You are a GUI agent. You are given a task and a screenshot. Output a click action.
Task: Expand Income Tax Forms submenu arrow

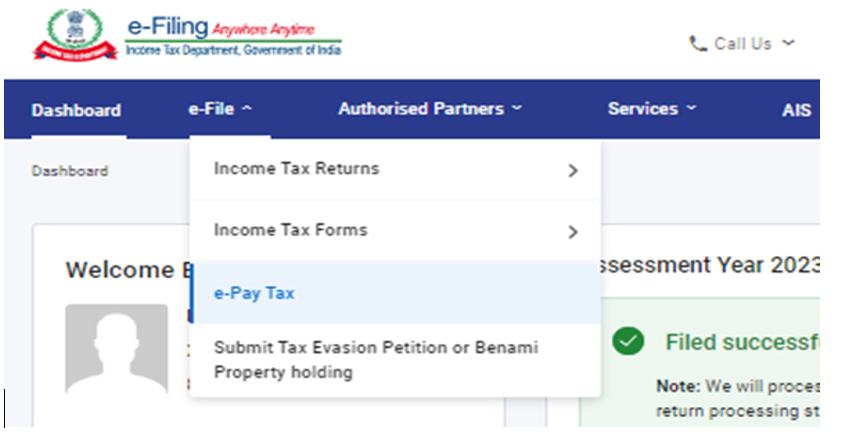[573, 232]
